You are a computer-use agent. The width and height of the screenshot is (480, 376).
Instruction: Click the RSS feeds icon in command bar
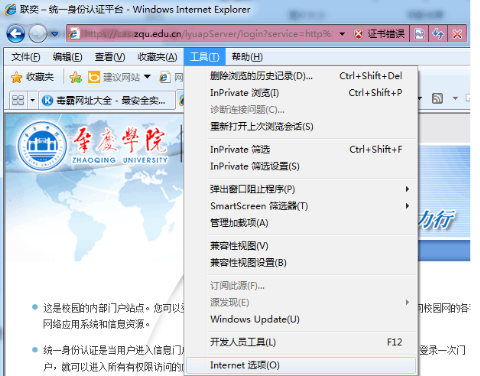pos(437,98)
